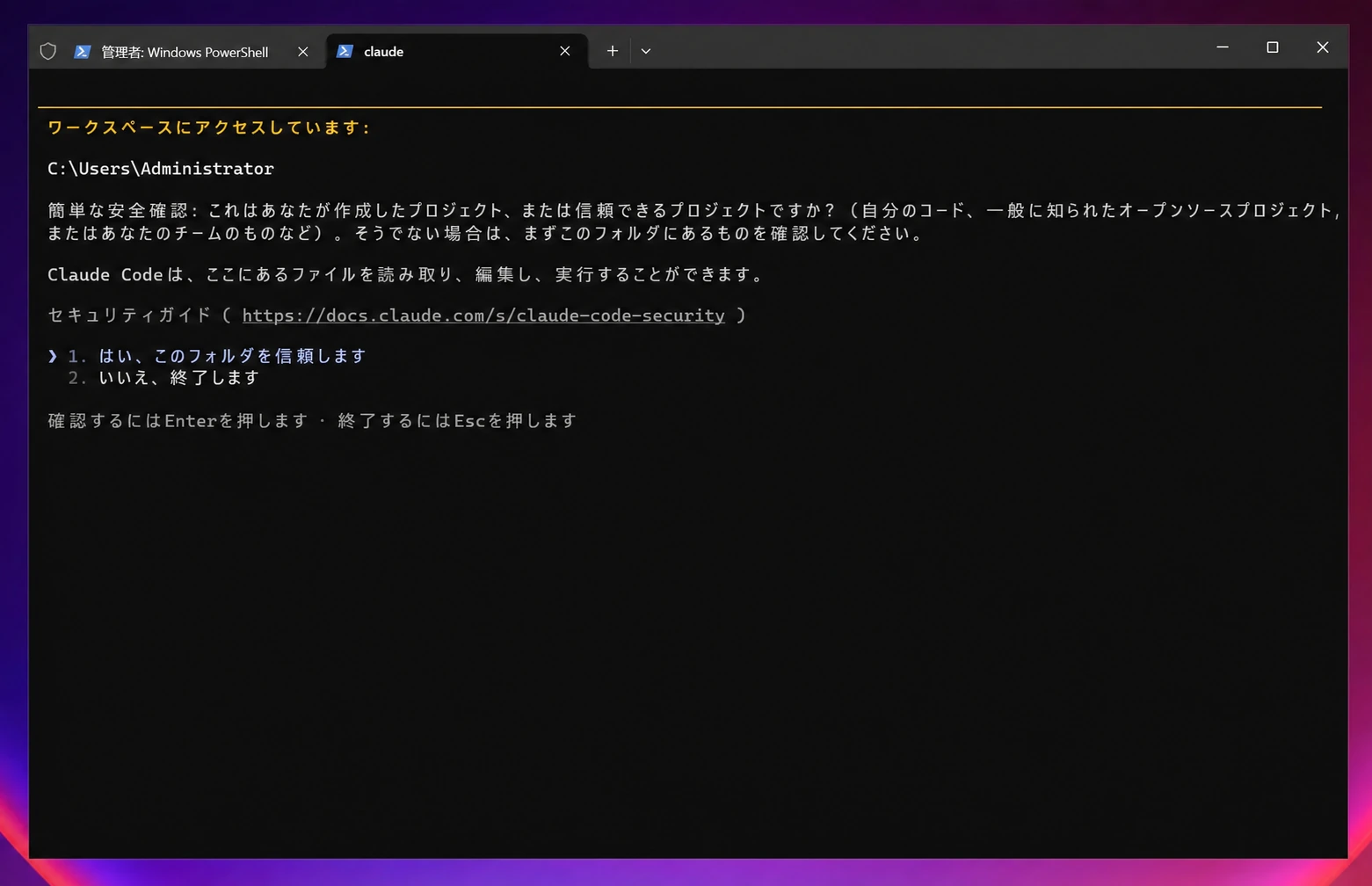Image resolution: width=1372 pixels, height=886 pixels.
Task: Close the terminal window
Action: pyautogui.click(x=1323, y=47)
